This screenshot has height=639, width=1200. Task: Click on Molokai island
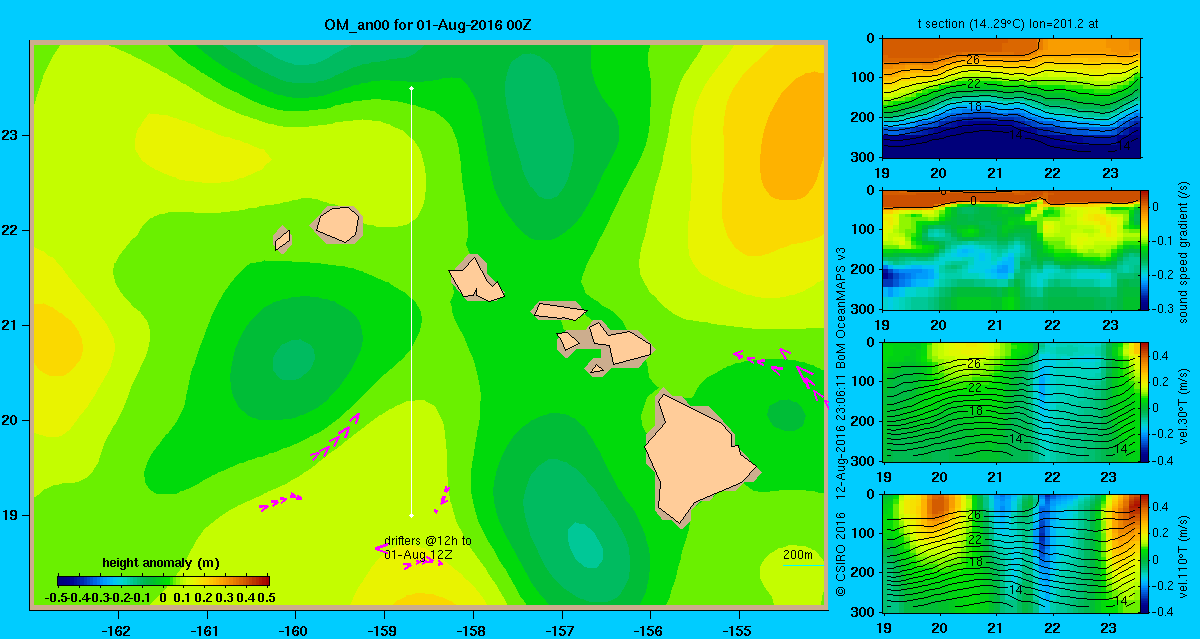point(559,311)
